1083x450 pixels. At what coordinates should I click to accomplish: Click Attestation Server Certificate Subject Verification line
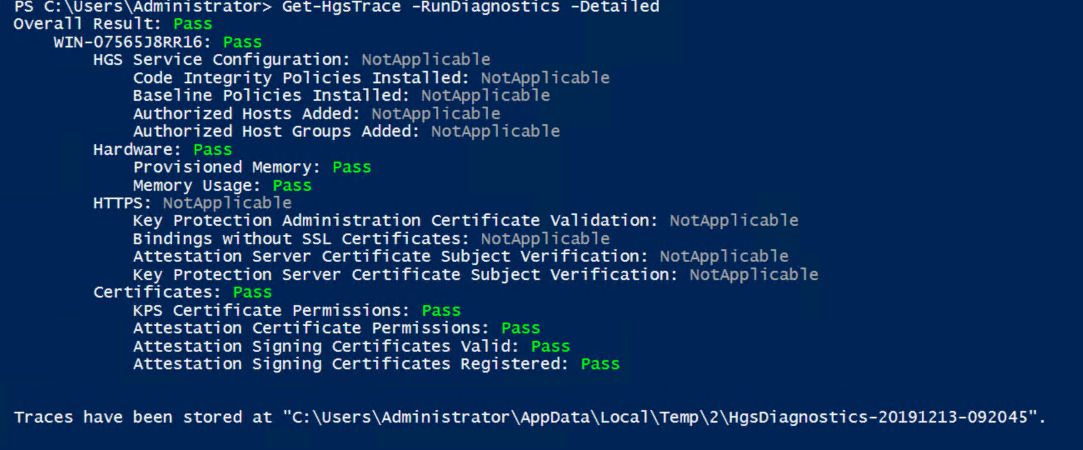461,257
